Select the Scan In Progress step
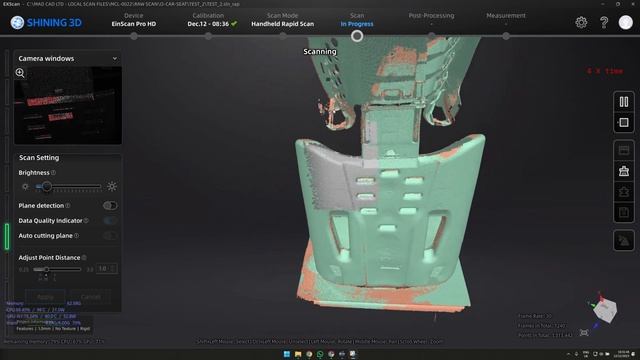The image size is (640, 360). (357, 20)
